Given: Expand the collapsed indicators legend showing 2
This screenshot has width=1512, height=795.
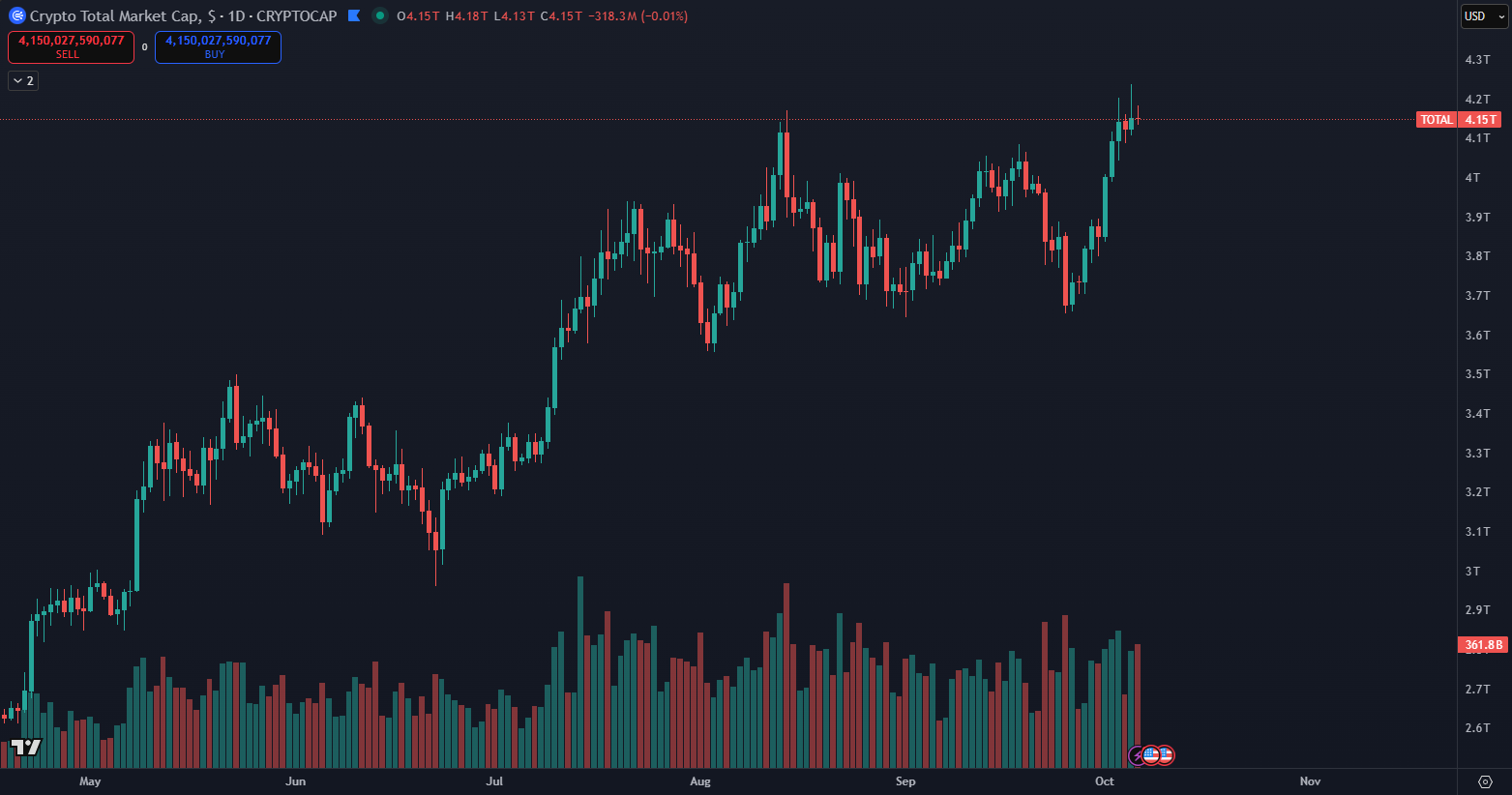Looking at the screenshot, I should pos(23,81).
